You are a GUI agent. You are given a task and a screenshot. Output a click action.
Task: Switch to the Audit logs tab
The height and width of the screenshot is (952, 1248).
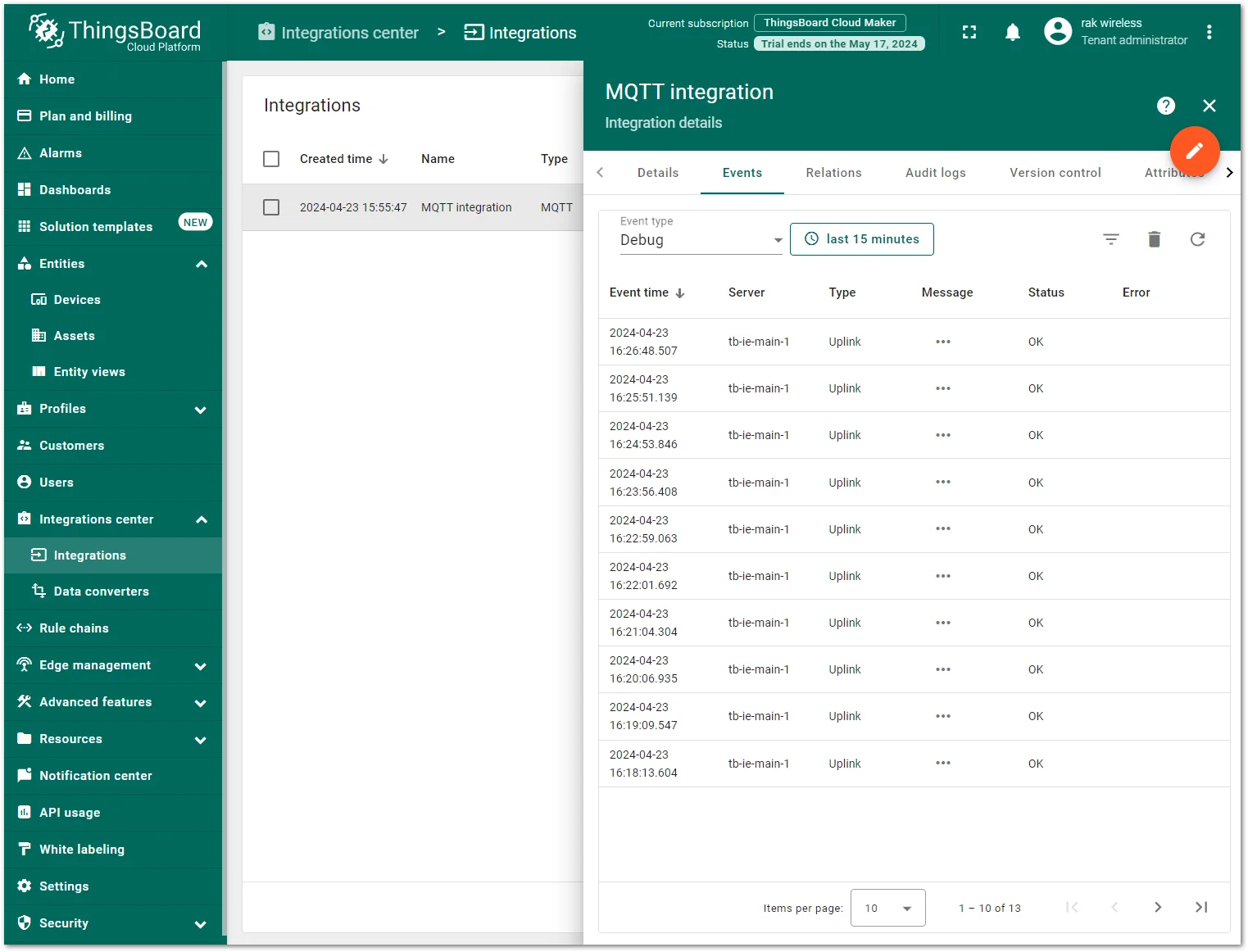pyautogui.click(x=936, y=173)
